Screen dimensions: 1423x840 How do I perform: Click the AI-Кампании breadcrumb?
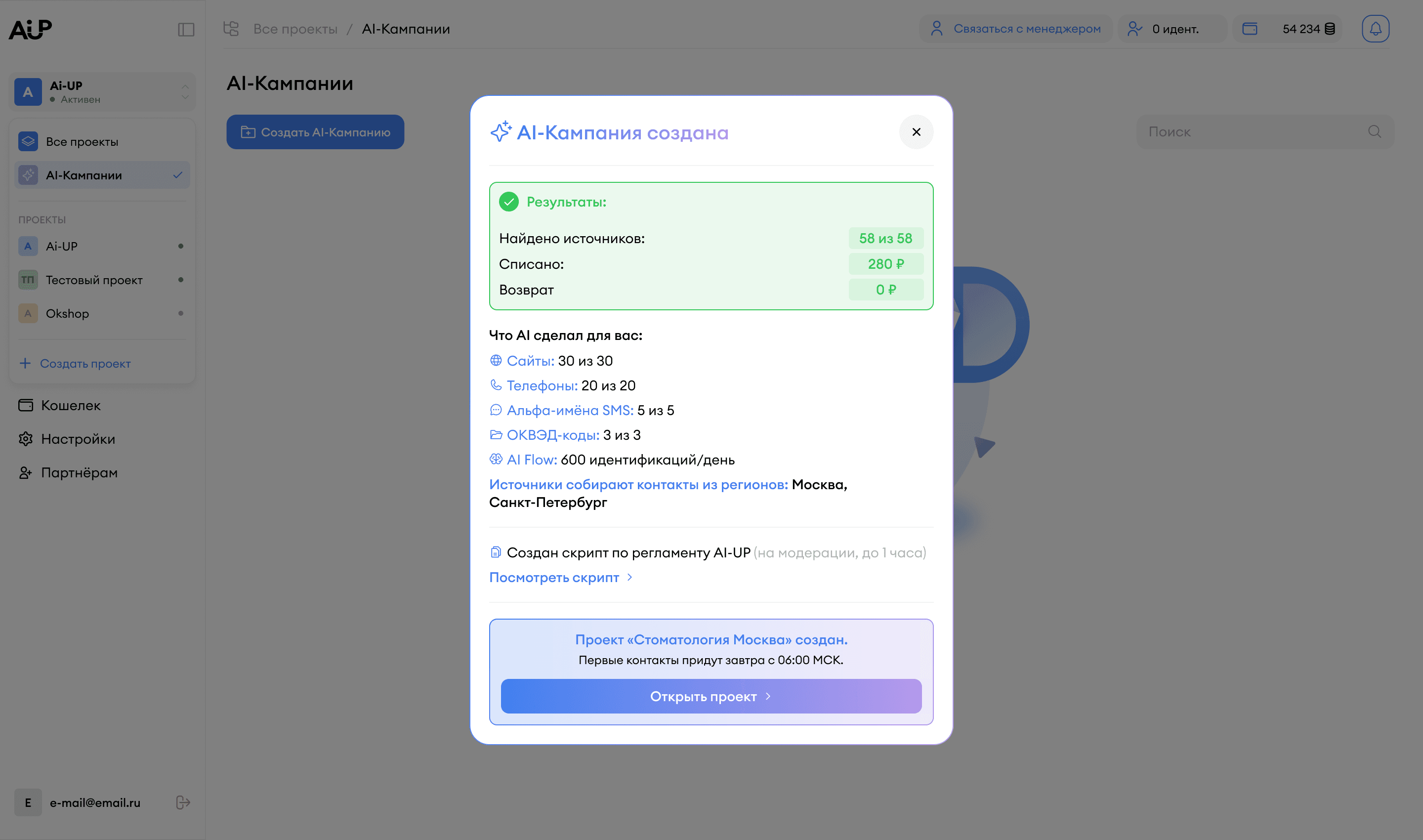coord(406,29)
